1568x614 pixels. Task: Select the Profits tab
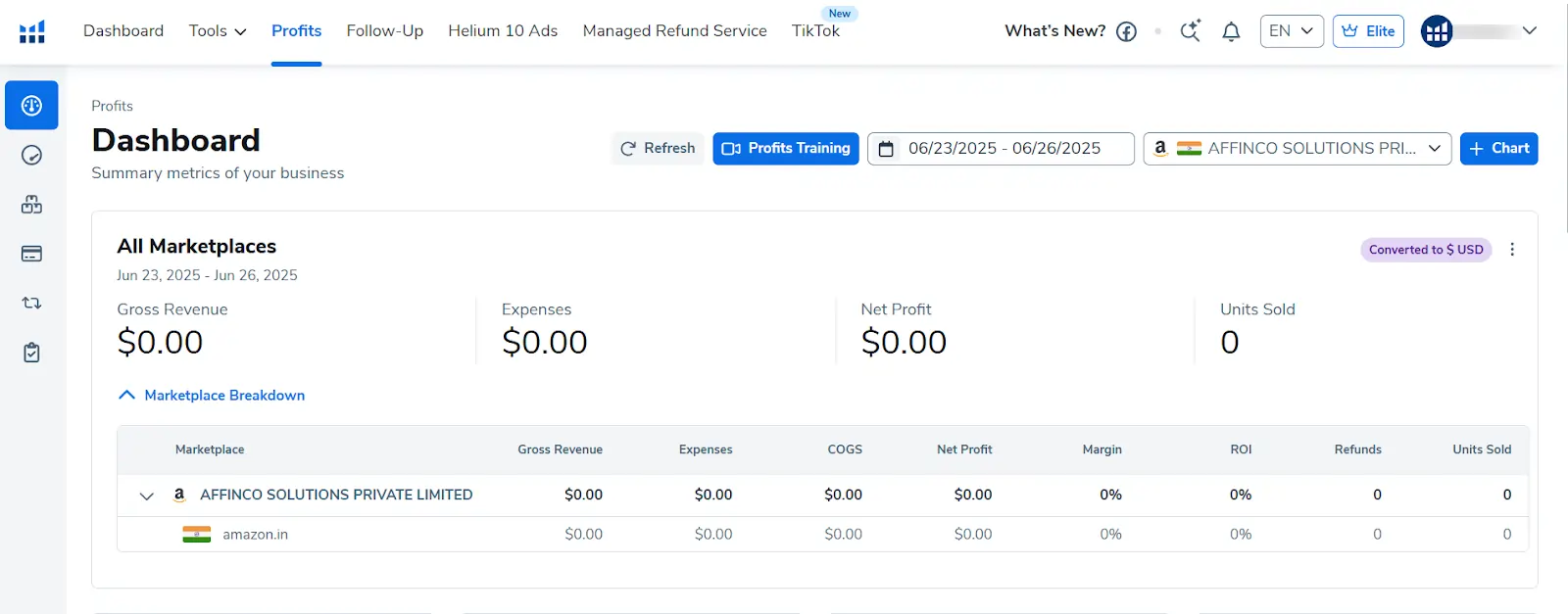click(x=296, y=31)
